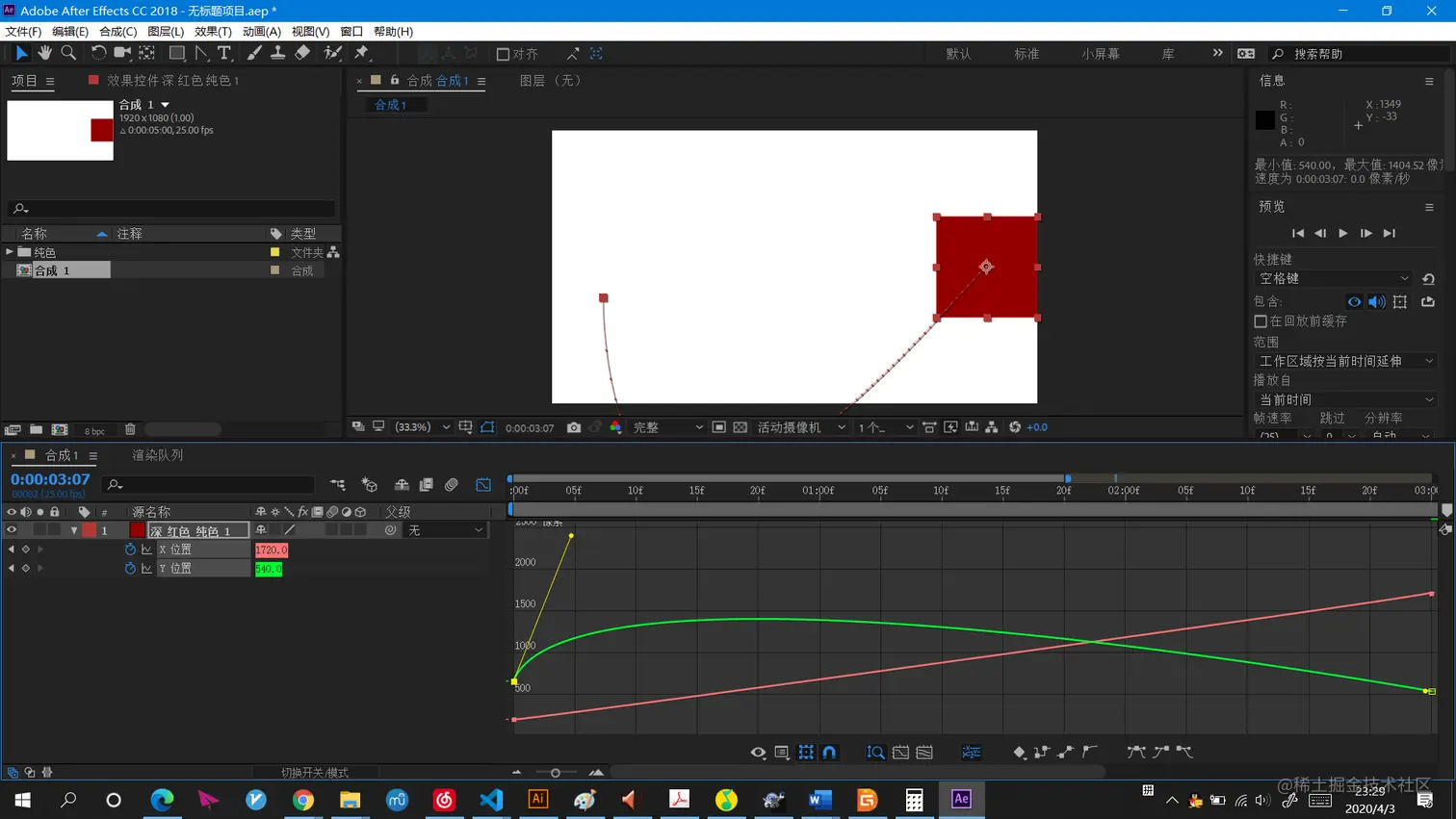Open Visual Studio Code from the taskbar
The height and width of the screenshot is (819, 1456).
(x=491, y=799)
